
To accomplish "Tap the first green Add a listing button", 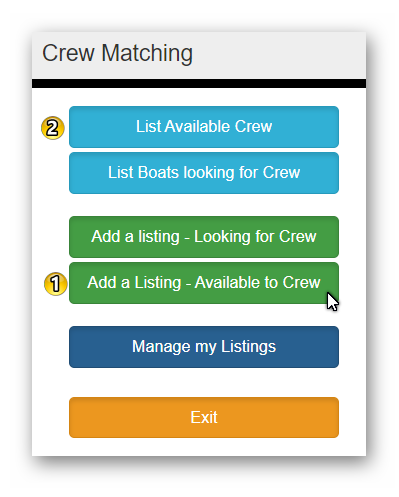I will tap(204, 237).
